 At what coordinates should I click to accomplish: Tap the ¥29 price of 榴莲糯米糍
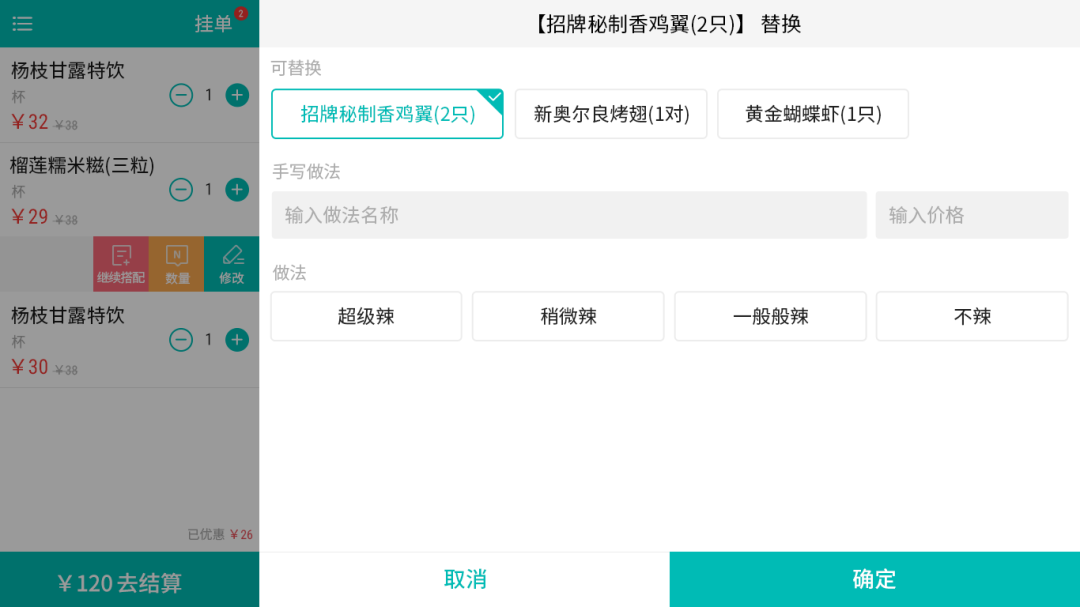click(30, 216)
